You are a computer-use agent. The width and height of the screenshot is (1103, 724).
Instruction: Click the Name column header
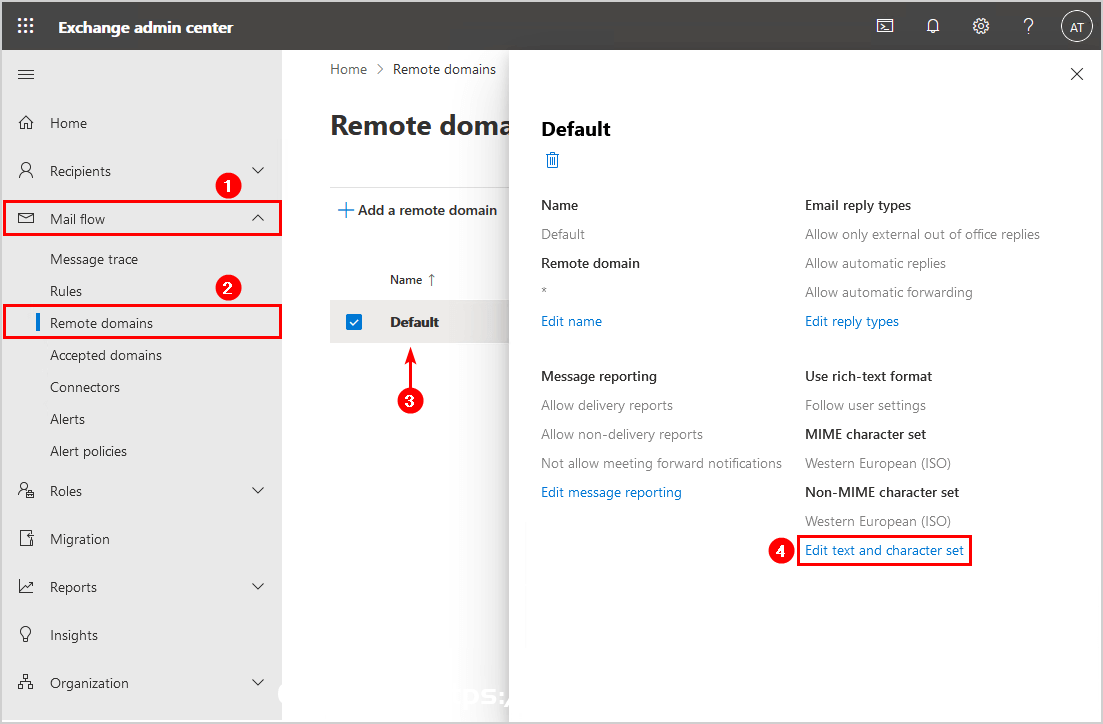point(406,280)
